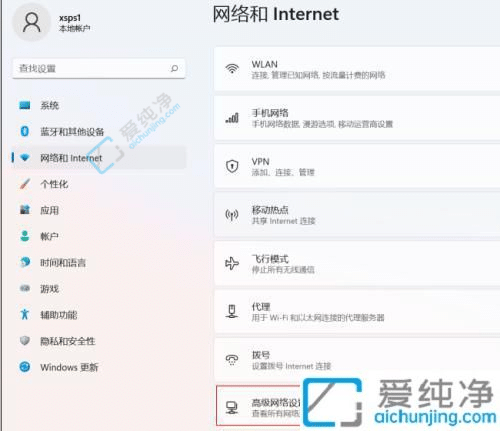Click the computer network icon for 高级网络设置

pyautogui.click(x=232, y=407)
